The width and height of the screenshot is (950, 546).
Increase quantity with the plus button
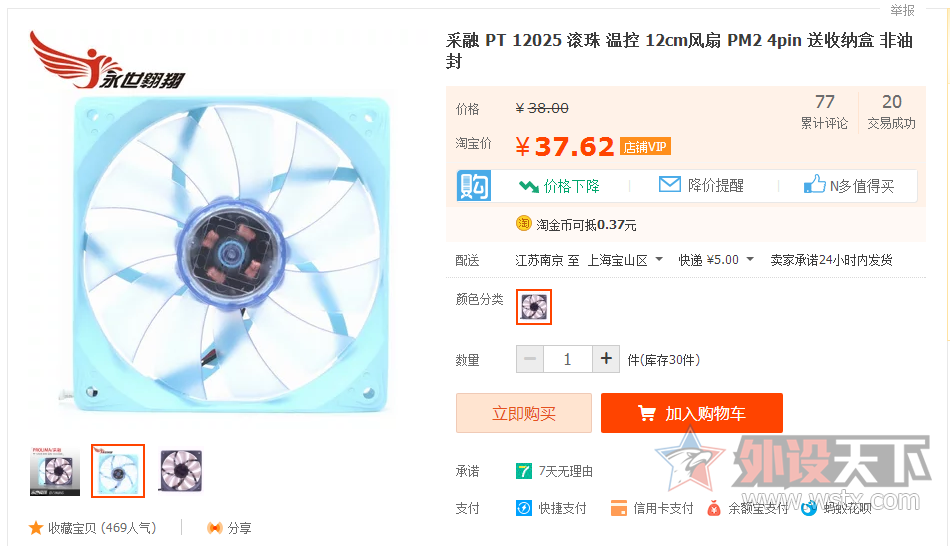pyautogui.click(x=606, y=359)
